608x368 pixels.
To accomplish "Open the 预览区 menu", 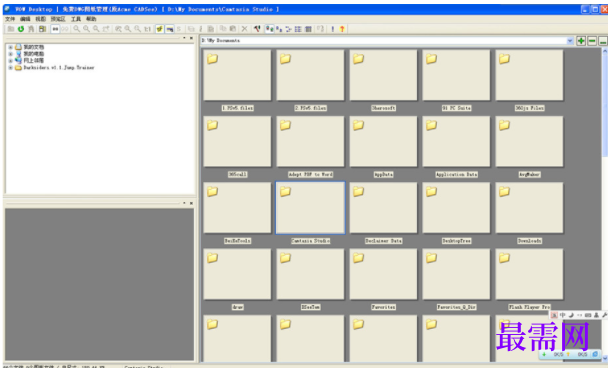I will click(58, 19).
